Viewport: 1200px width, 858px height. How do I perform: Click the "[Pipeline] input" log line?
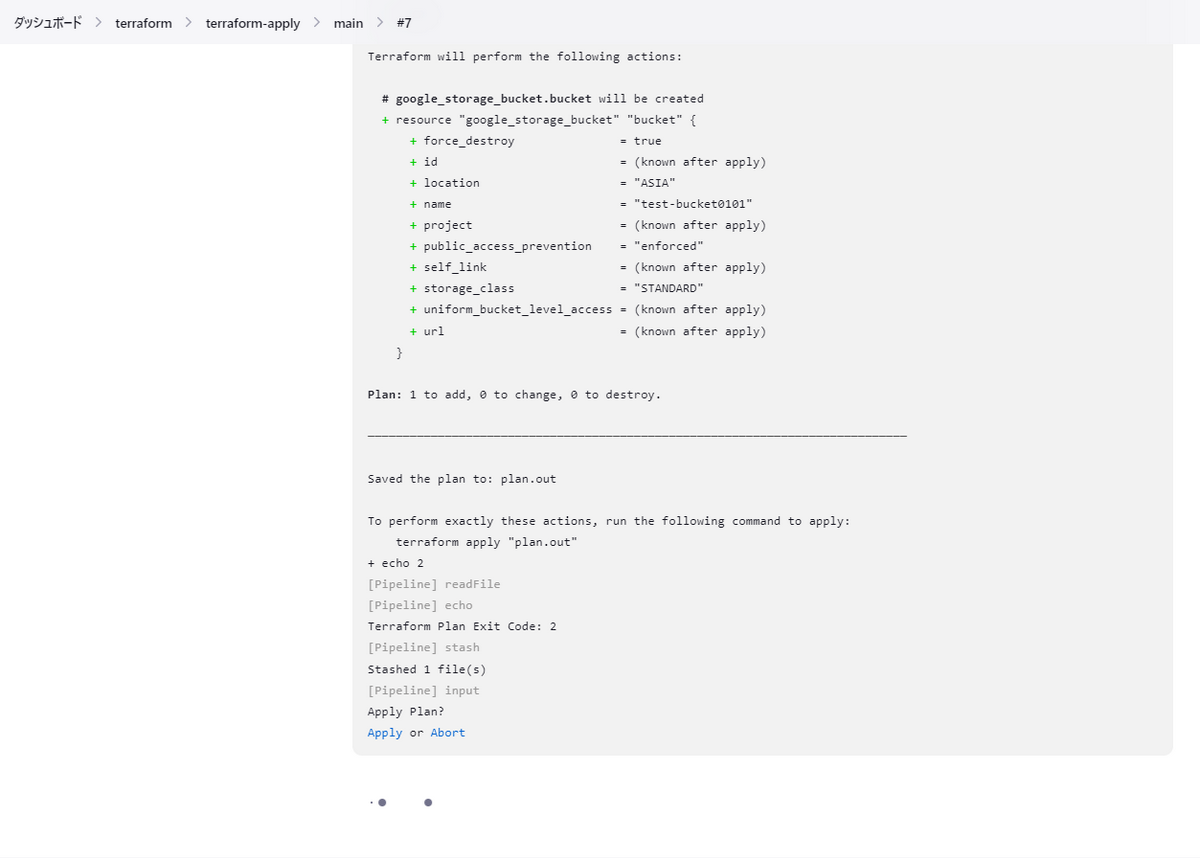(x=424, y=691)
